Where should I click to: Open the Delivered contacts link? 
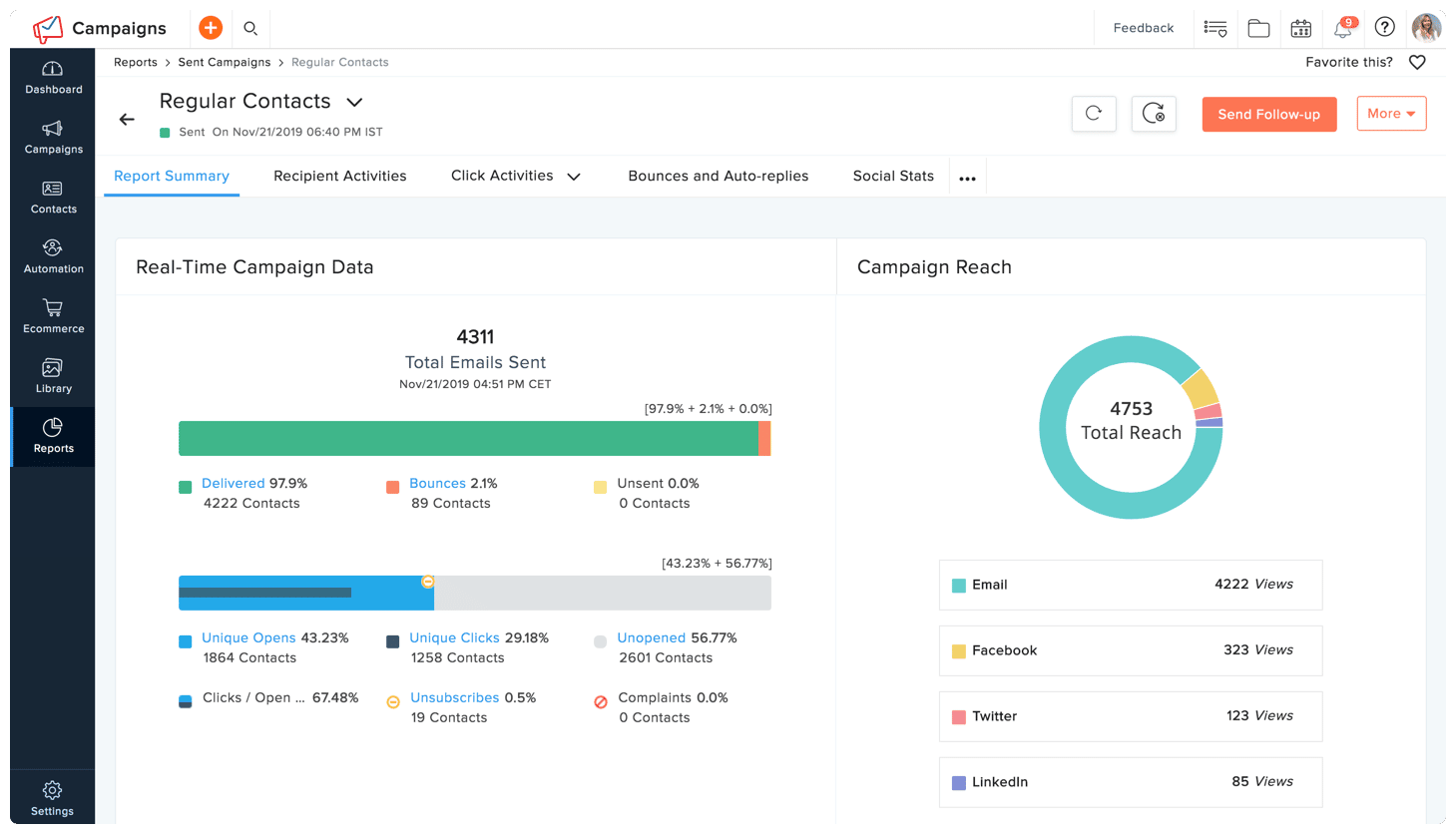(x=234, y=483)
